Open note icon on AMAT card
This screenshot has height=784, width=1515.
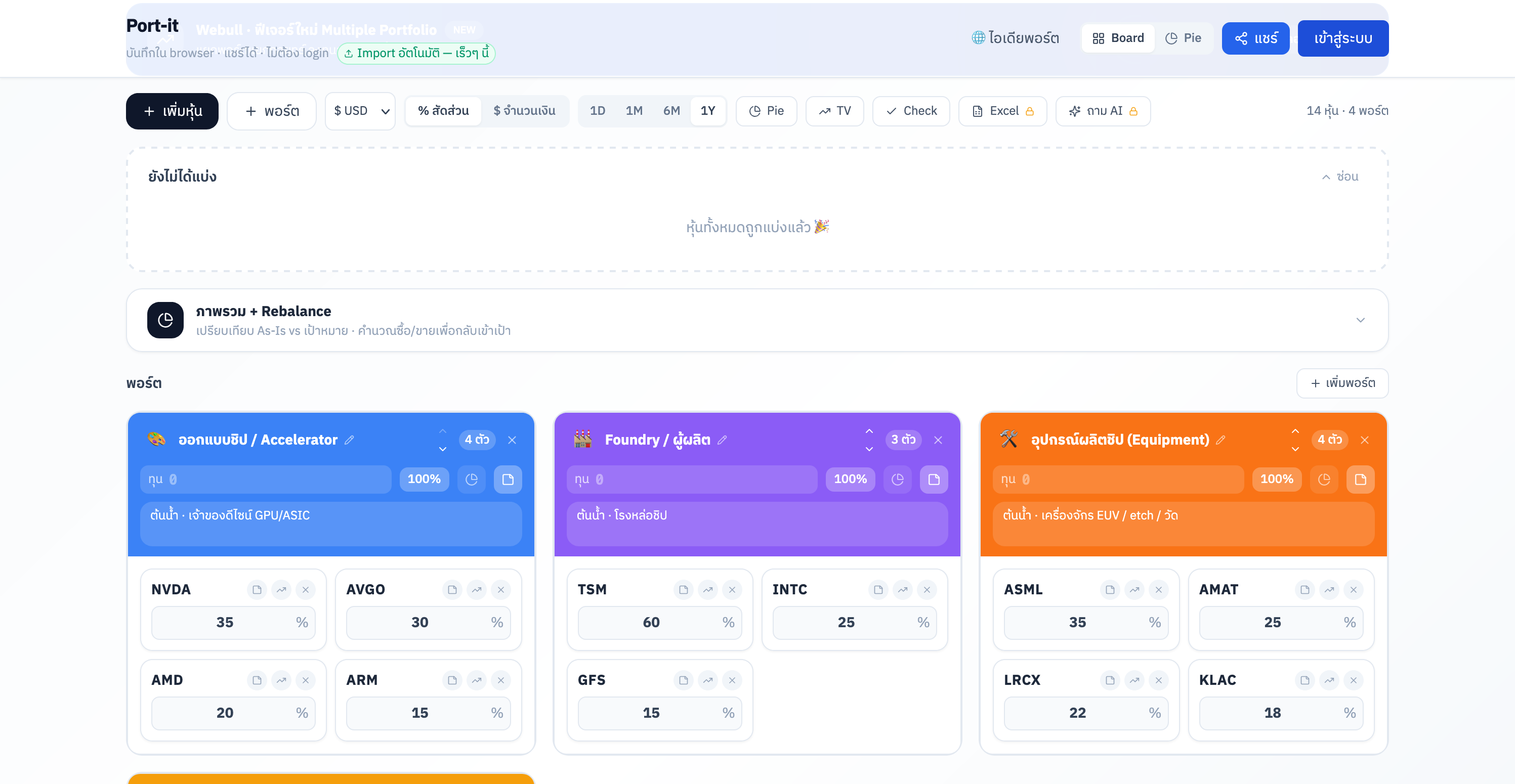coord(1305,589)
